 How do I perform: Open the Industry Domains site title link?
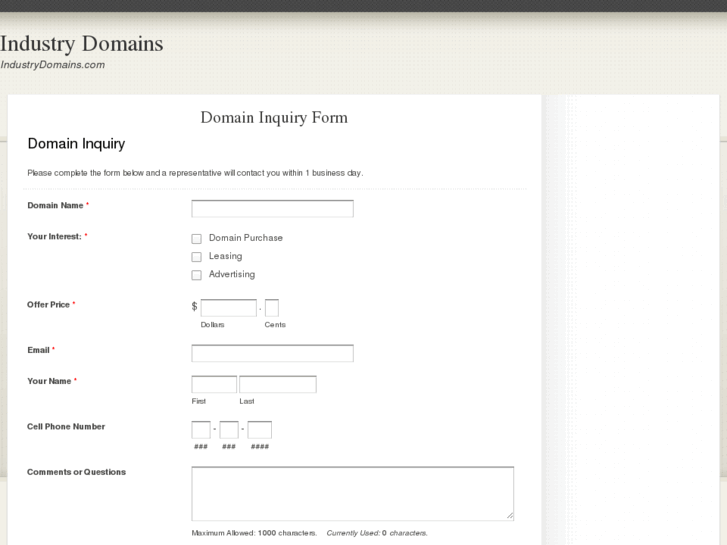tap(82, 44)
